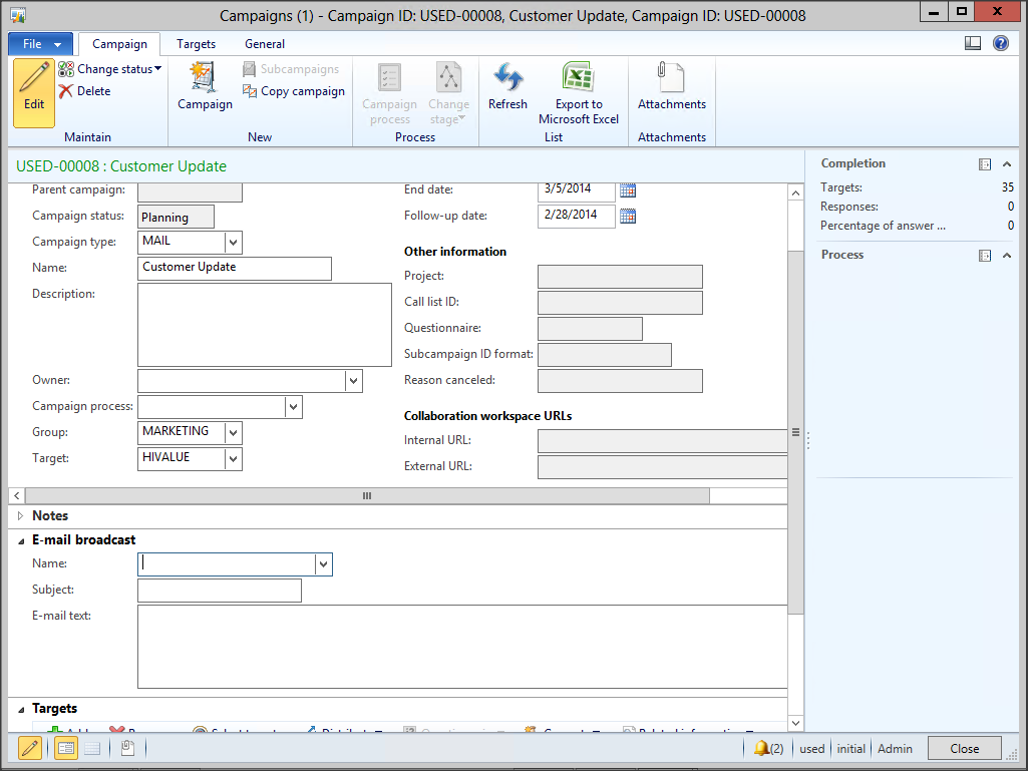Screen dimensions: 1028x771
Task: Delete the campaign with the red X
Action: coord(85,91)
